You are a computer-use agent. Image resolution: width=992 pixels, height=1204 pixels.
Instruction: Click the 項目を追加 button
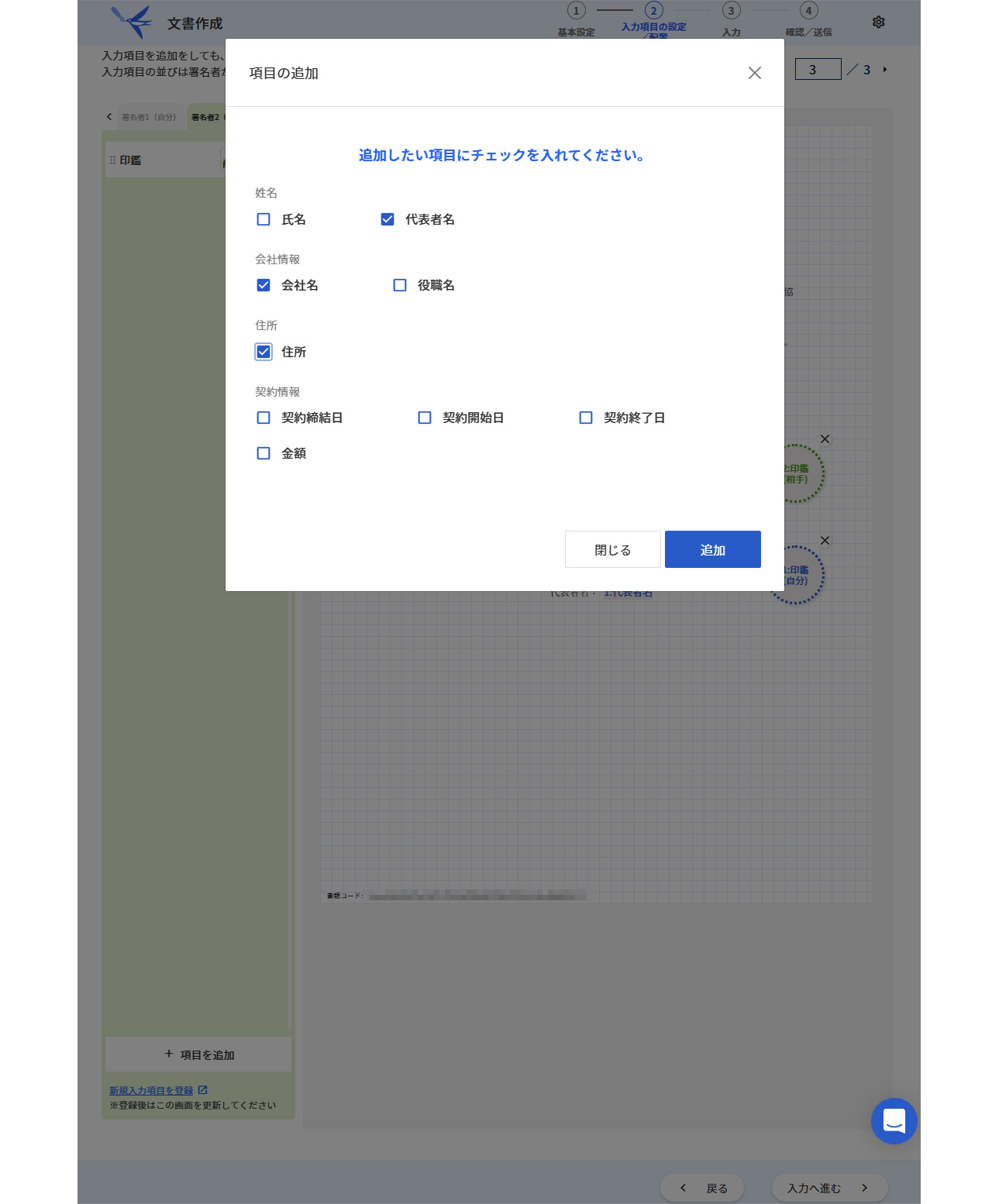[x=198, y=1054]
